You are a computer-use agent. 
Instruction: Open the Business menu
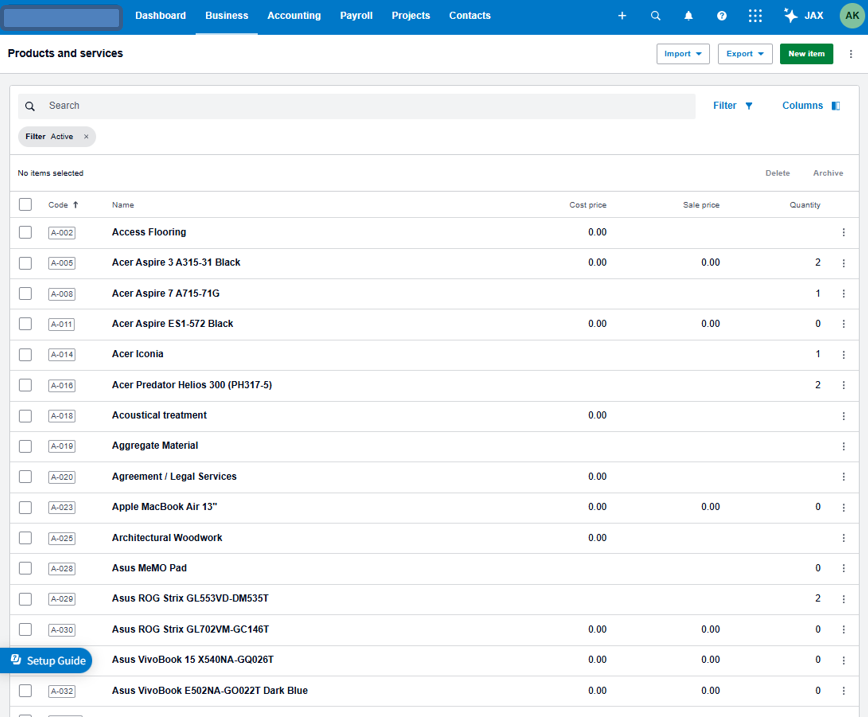click(226, 15)
